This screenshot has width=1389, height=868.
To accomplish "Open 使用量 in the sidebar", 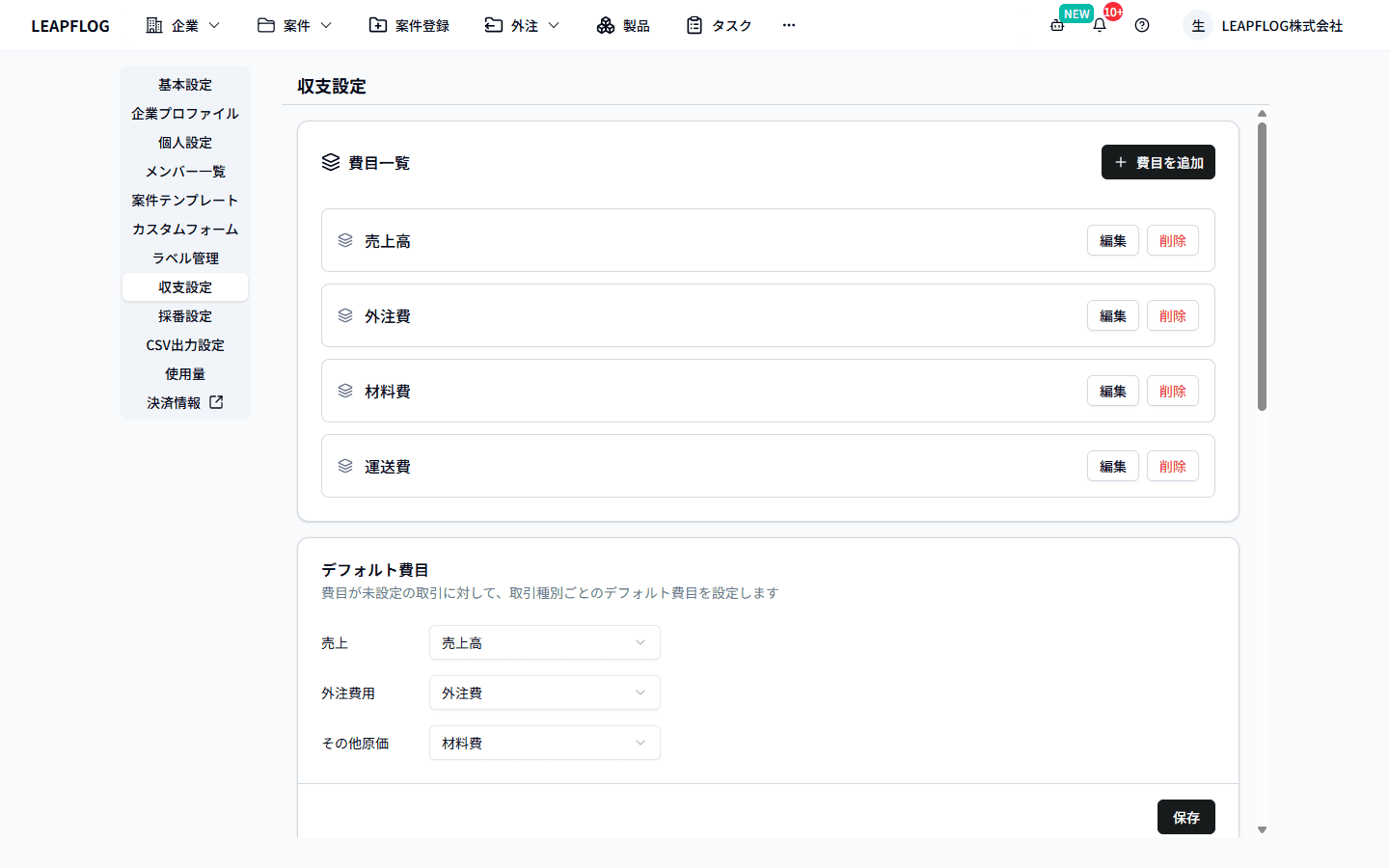I will 185,374.
